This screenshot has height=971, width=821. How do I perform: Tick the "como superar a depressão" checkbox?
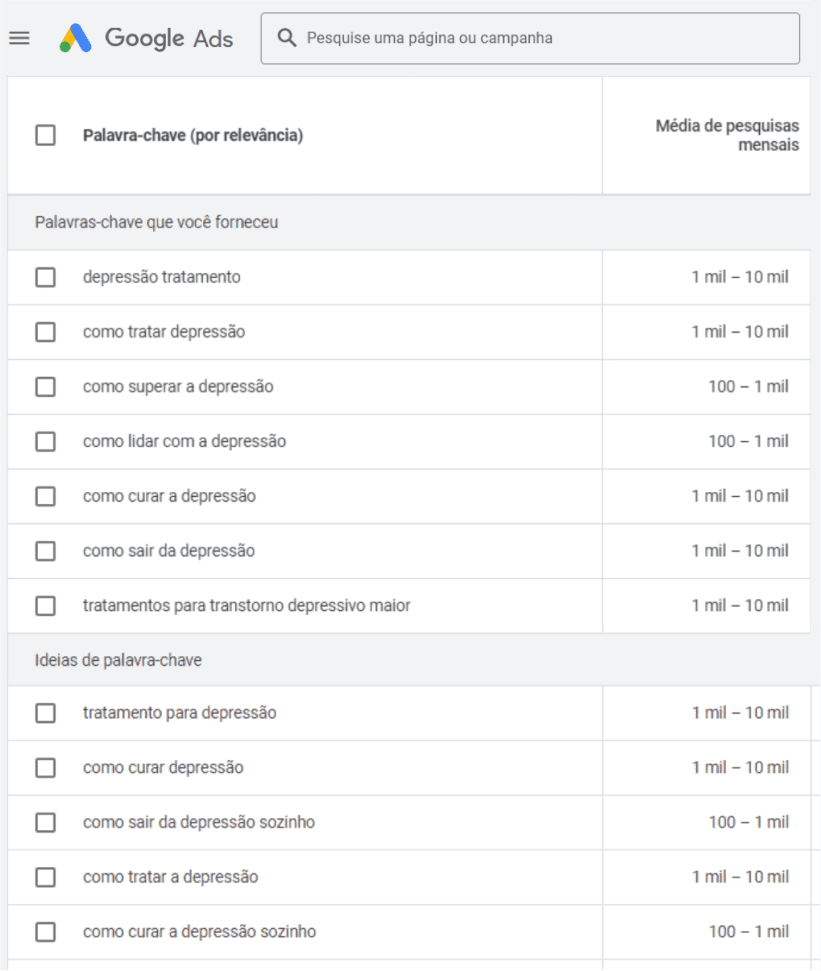[x=45, y=387]
